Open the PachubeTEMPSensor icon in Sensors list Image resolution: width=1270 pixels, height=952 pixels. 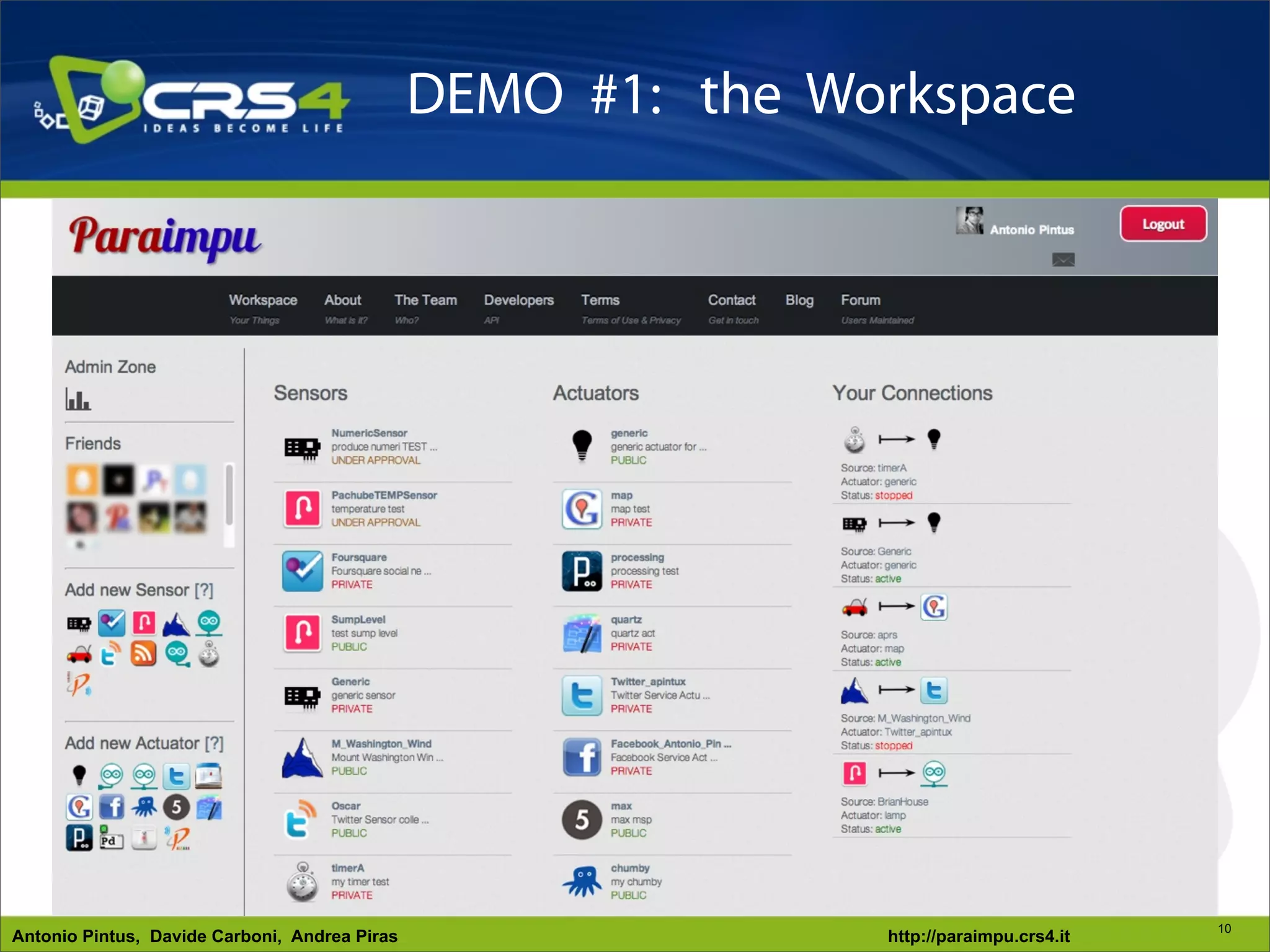(302, 509)
